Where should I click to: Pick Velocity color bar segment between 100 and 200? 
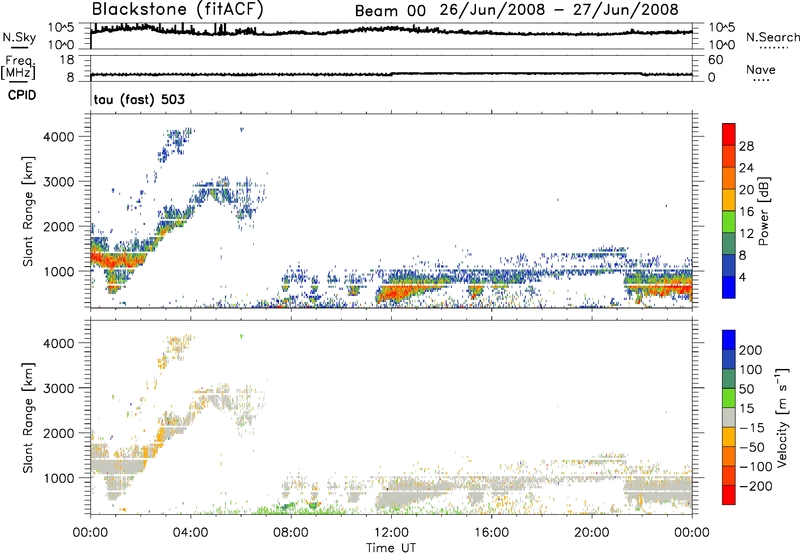[x=729, y=360]
